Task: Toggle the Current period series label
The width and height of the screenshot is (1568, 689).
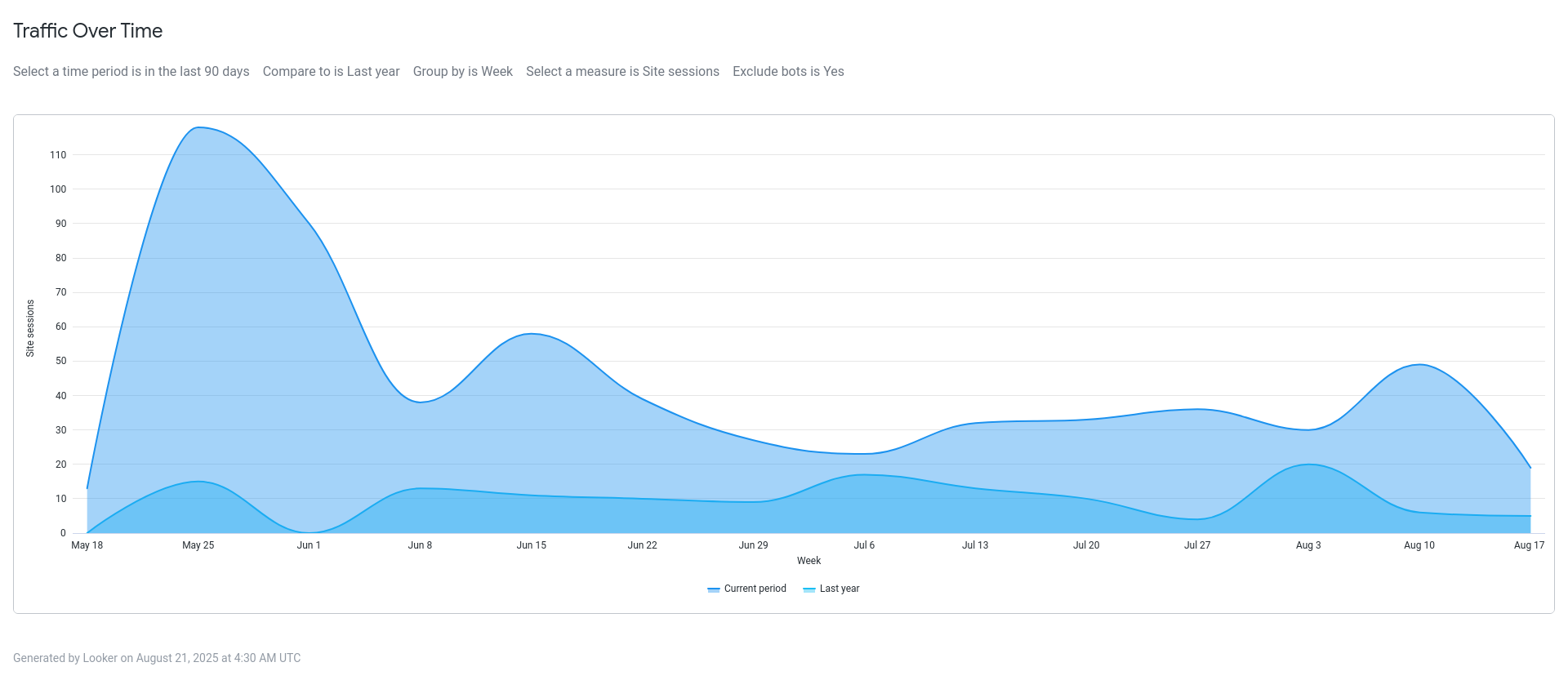Action: click(x=755, y=589)
